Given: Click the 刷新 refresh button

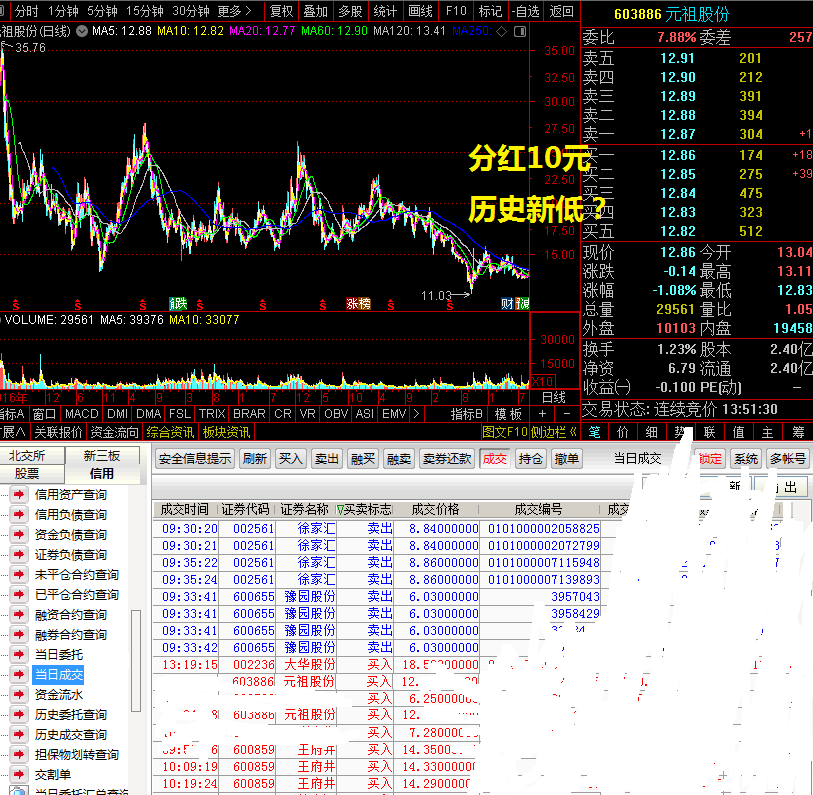Looking at the screenshot, I should tap(255, 458).
